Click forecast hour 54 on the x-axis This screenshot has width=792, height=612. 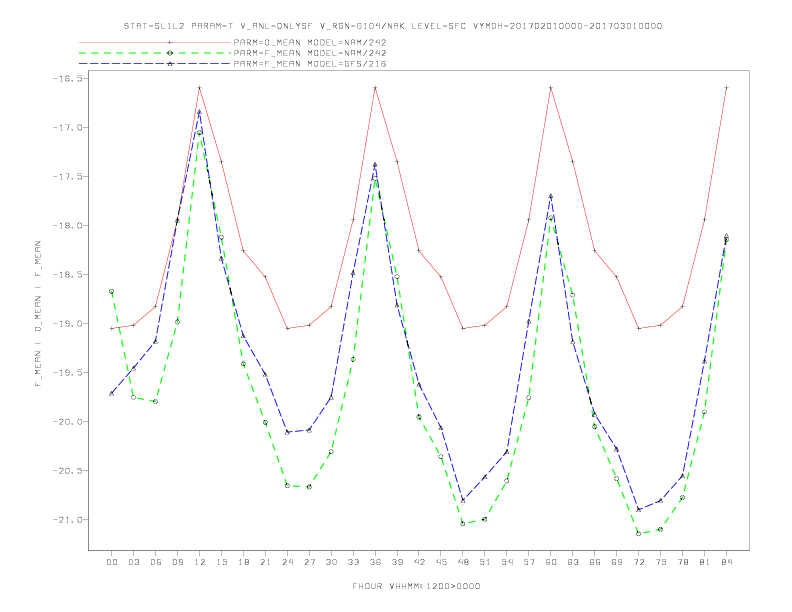507,562
